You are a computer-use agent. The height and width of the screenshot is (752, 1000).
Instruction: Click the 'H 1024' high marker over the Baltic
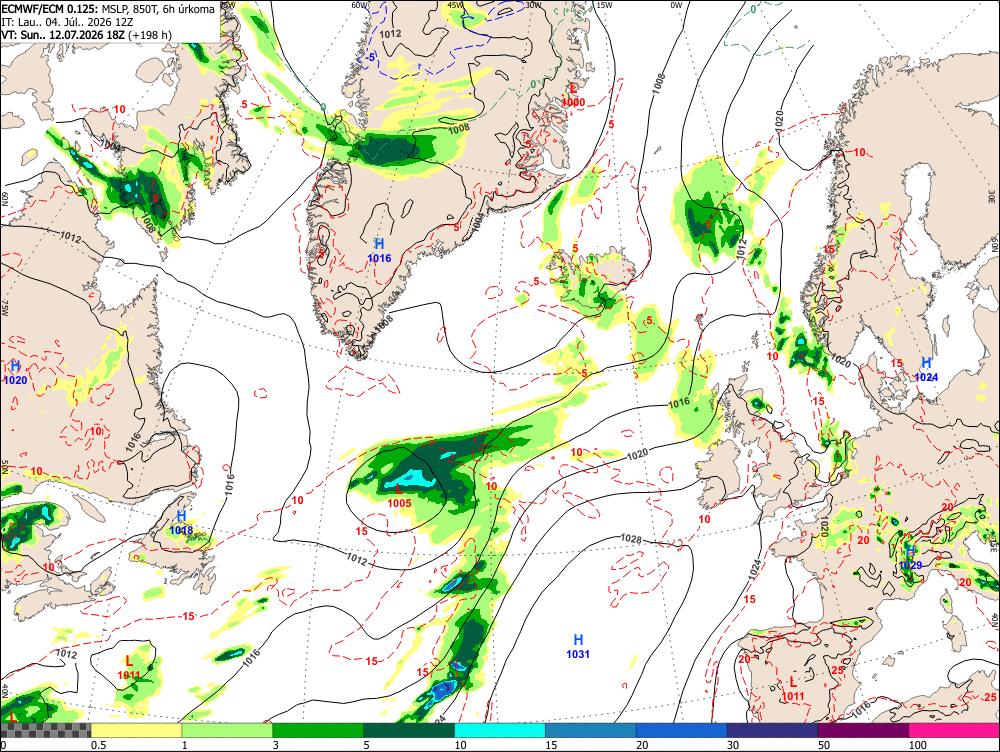[926, 370]
